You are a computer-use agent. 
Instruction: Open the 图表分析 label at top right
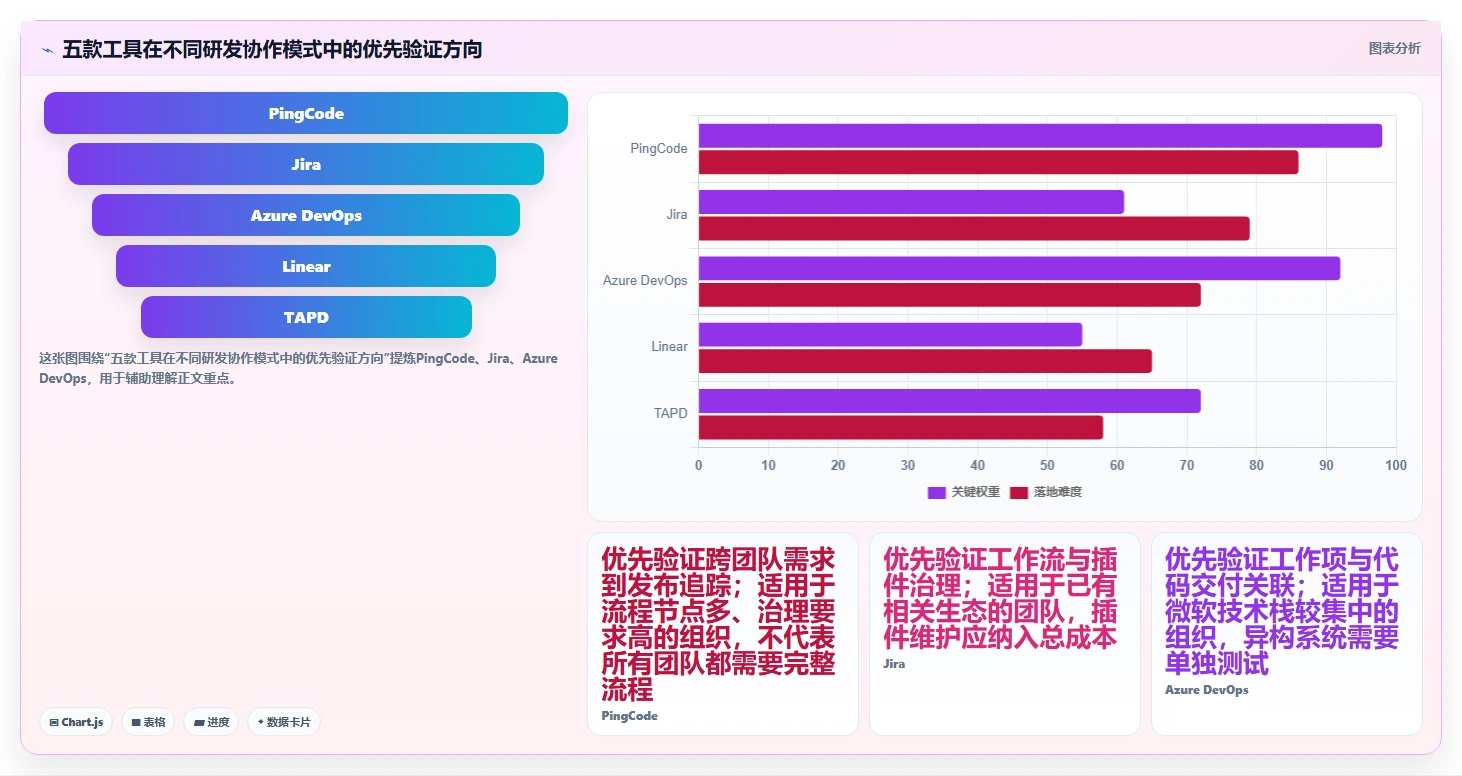(x=1394, y=49)
